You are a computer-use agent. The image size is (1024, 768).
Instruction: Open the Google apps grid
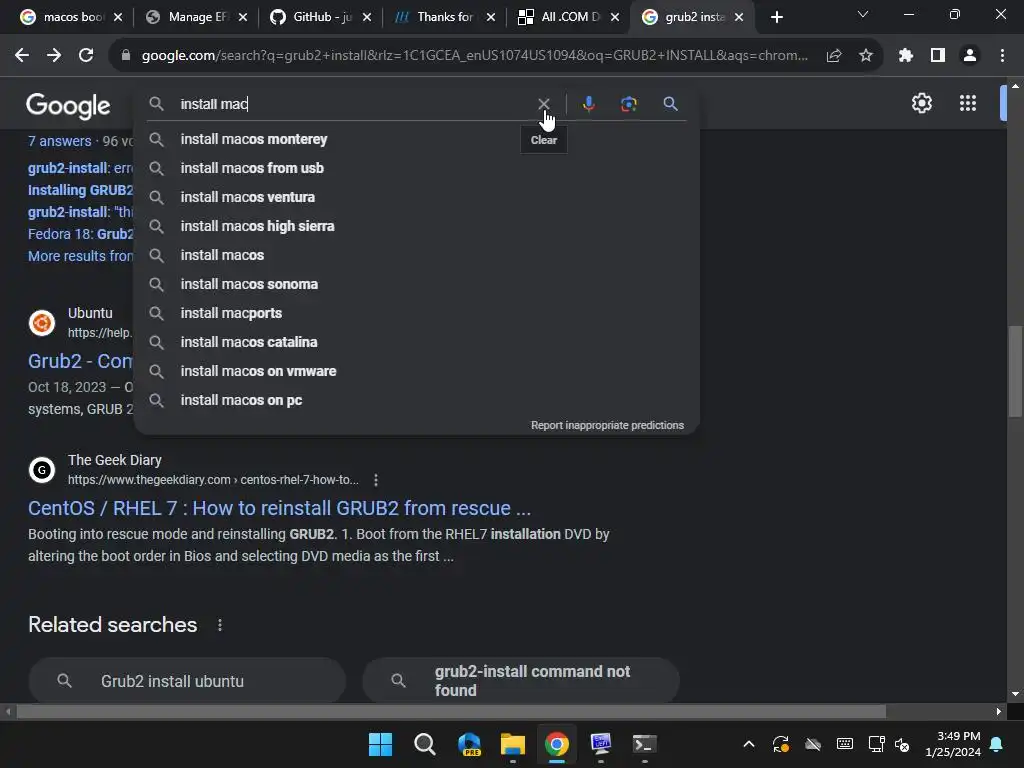[x=968, y=103]
